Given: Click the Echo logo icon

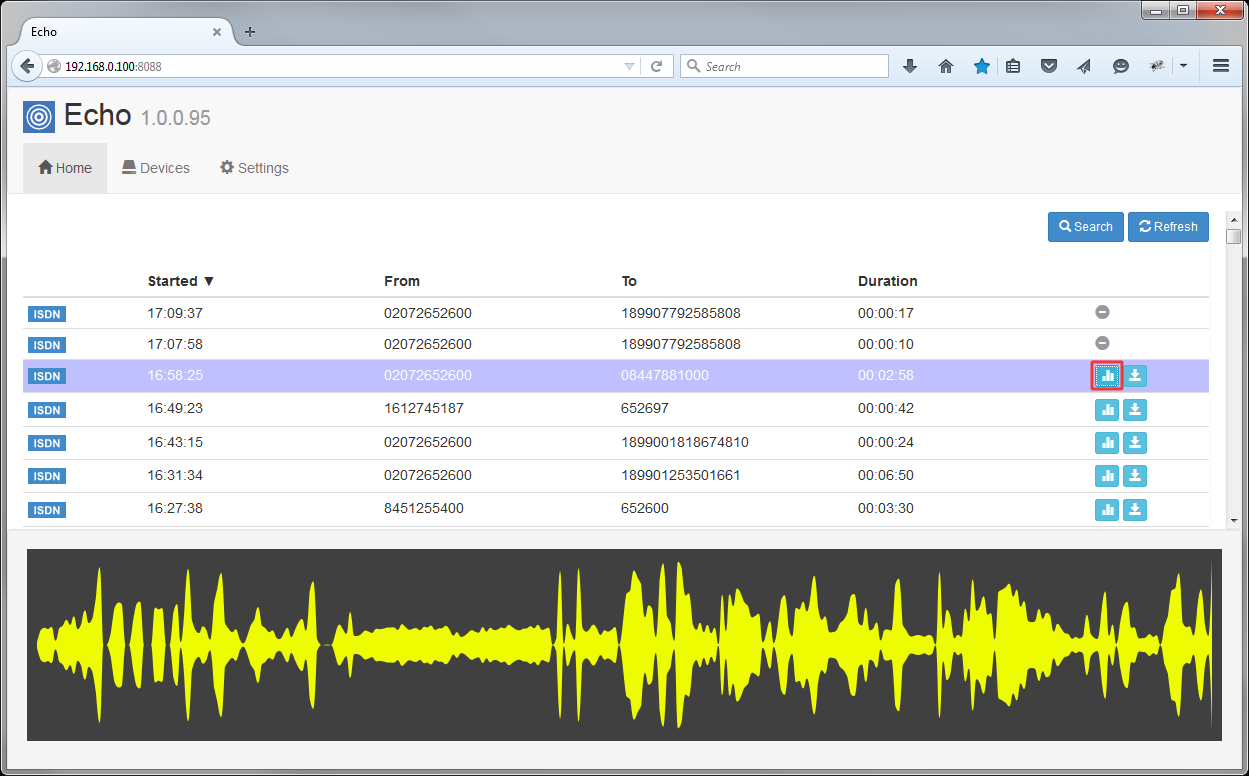Looking at the screenshot, I should [x=39, y=117].
